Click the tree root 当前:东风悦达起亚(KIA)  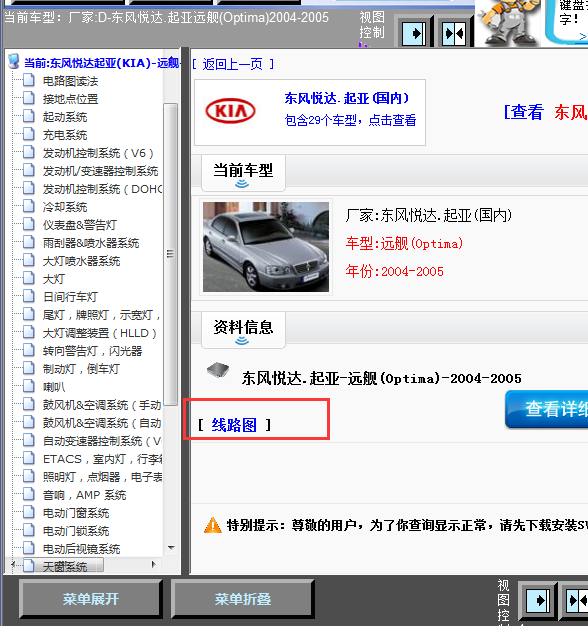point(102,63)
